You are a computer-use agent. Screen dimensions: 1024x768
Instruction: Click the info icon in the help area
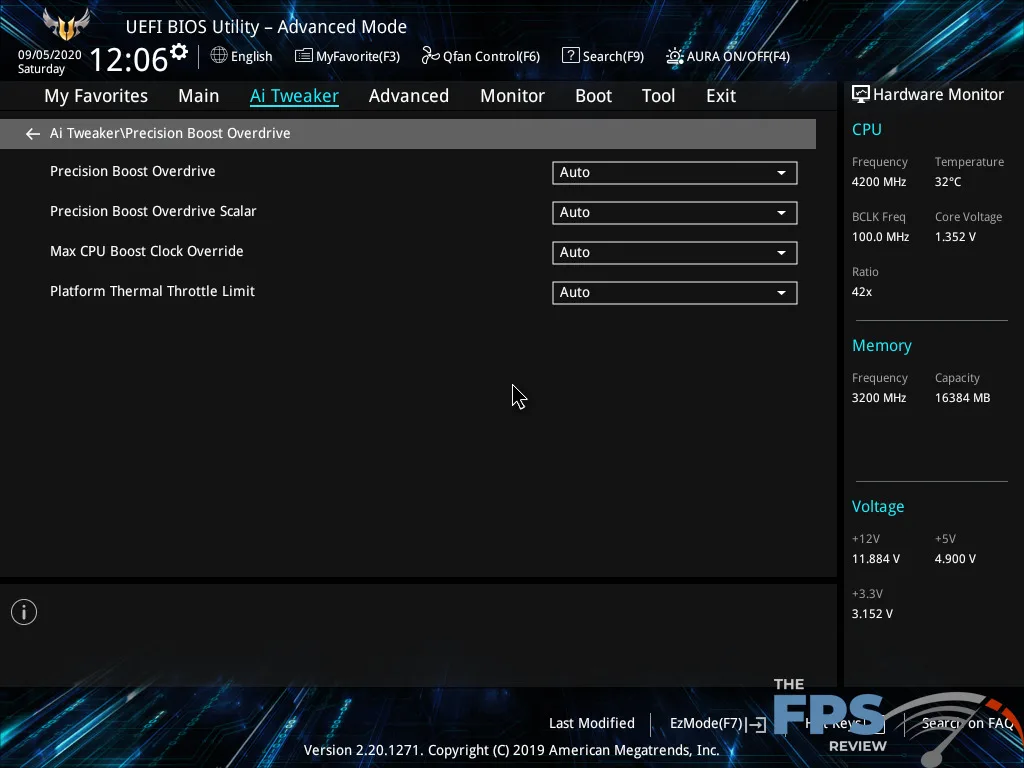(24, 612)
